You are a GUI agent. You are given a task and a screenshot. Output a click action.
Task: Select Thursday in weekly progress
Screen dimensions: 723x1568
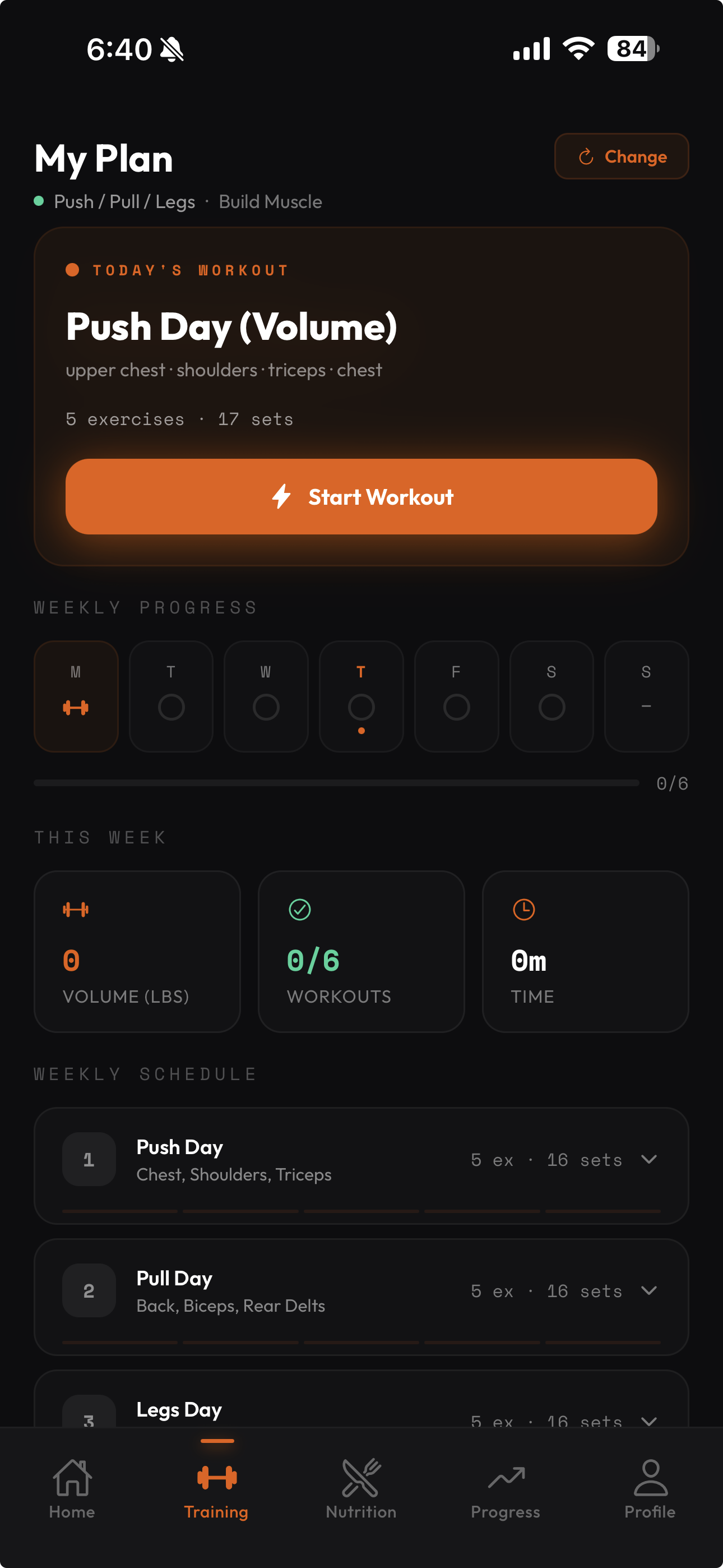[x=361, y=697]
